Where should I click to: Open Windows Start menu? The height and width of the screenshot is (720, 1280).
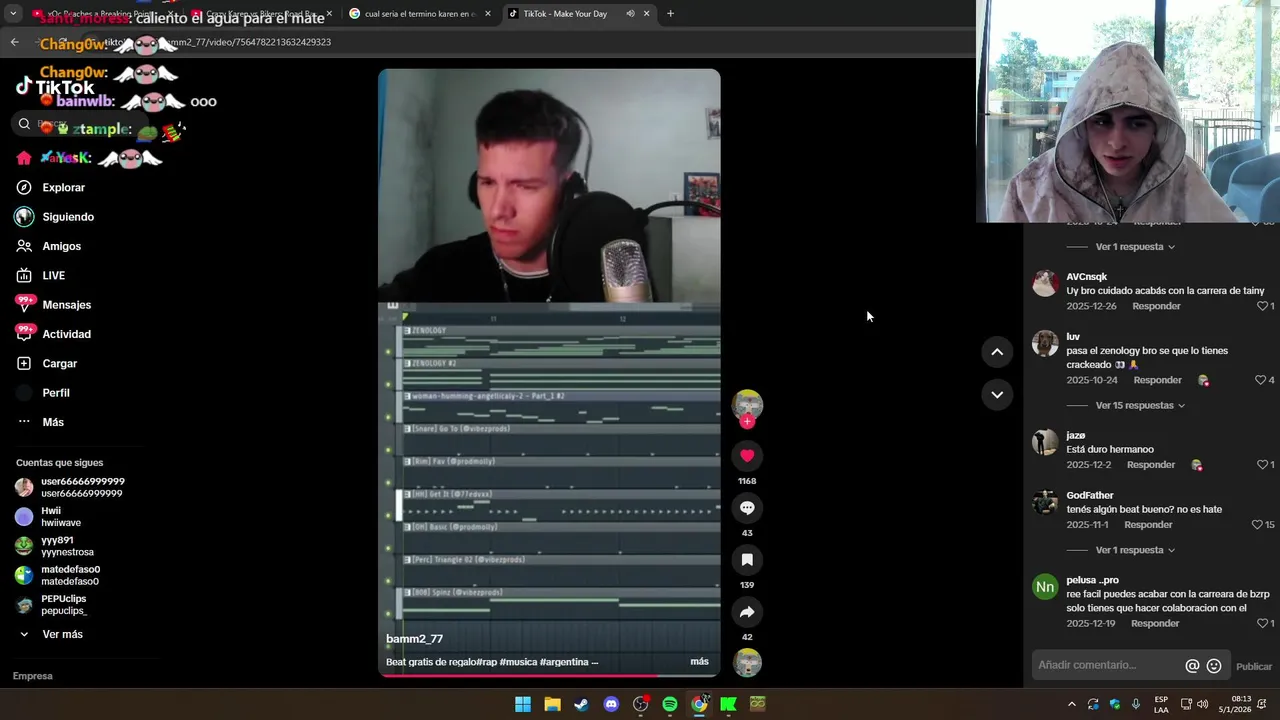pyautogui.click(x=523, y=704)
